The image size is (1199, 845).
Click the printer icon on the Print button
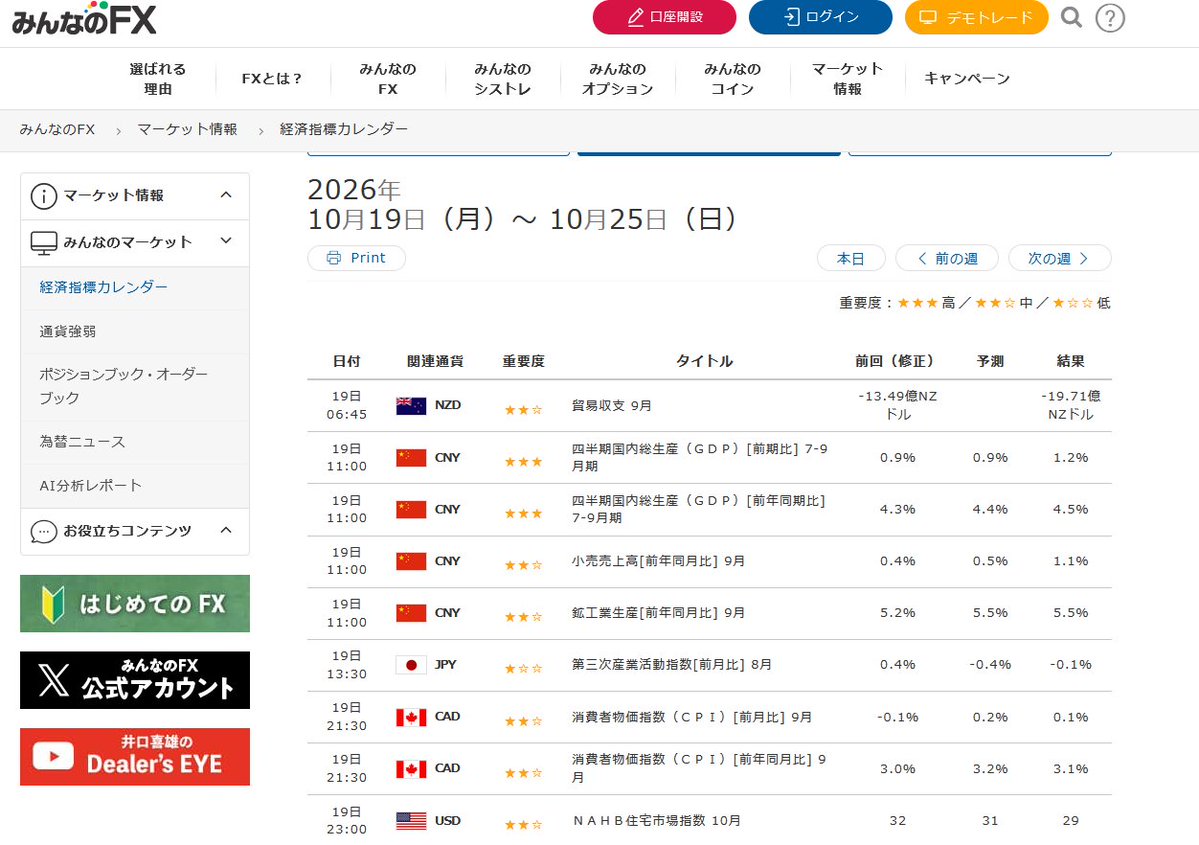(x=333, y=258)
